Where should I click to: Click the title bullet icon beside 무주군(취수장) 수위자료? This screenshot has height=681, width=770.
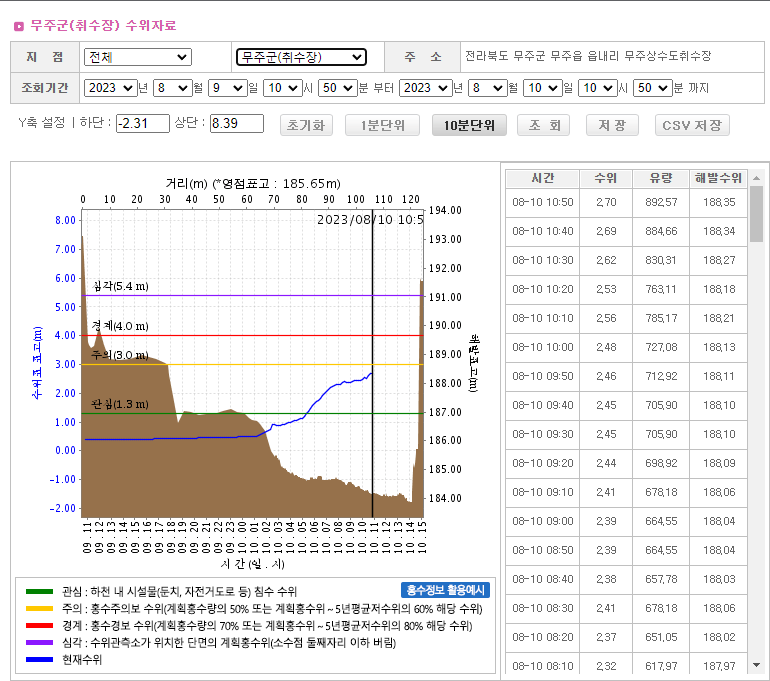19,25
